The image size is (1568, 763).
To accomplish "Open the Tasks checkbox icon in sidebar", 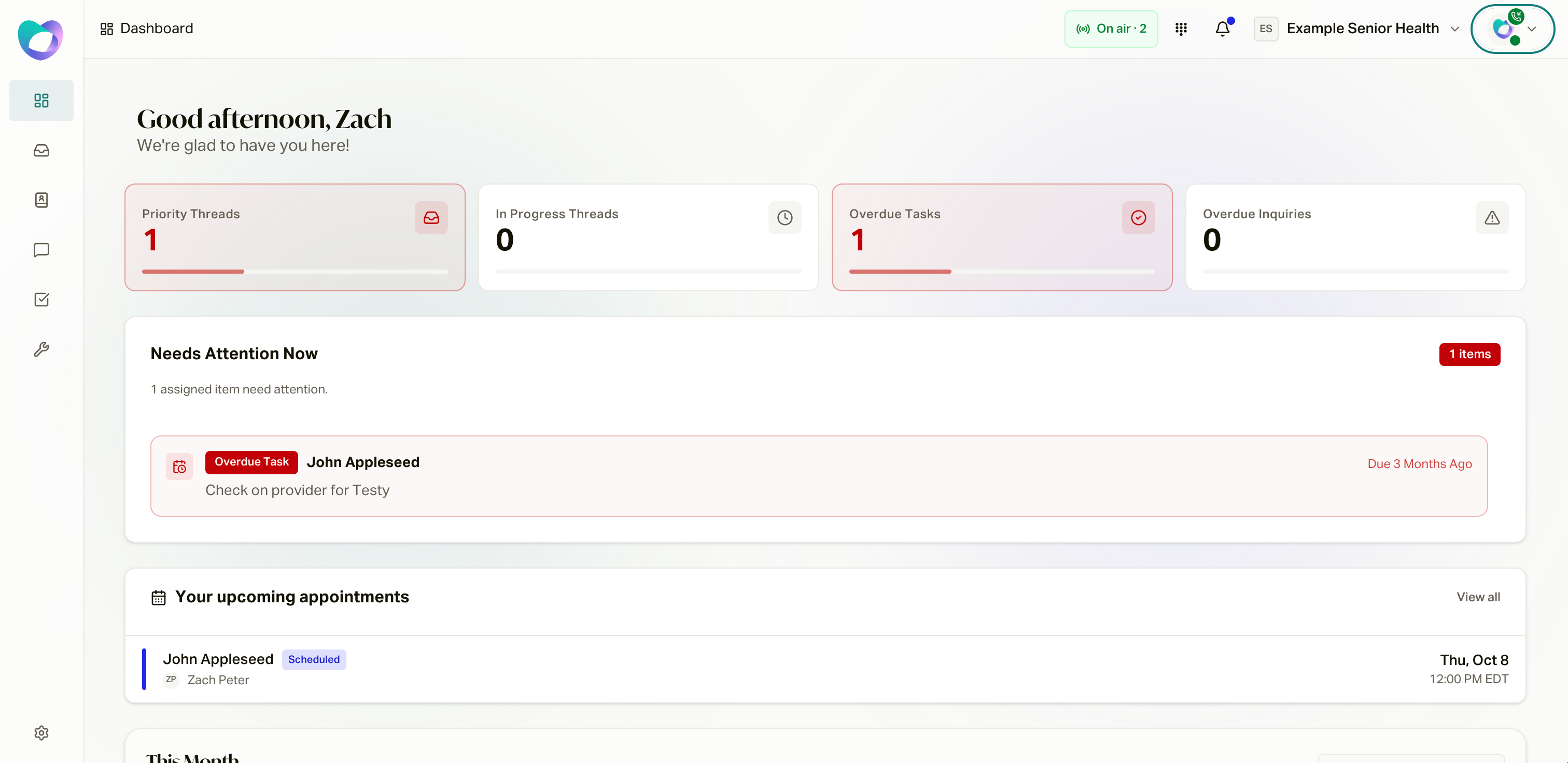I will coord(41,300).
